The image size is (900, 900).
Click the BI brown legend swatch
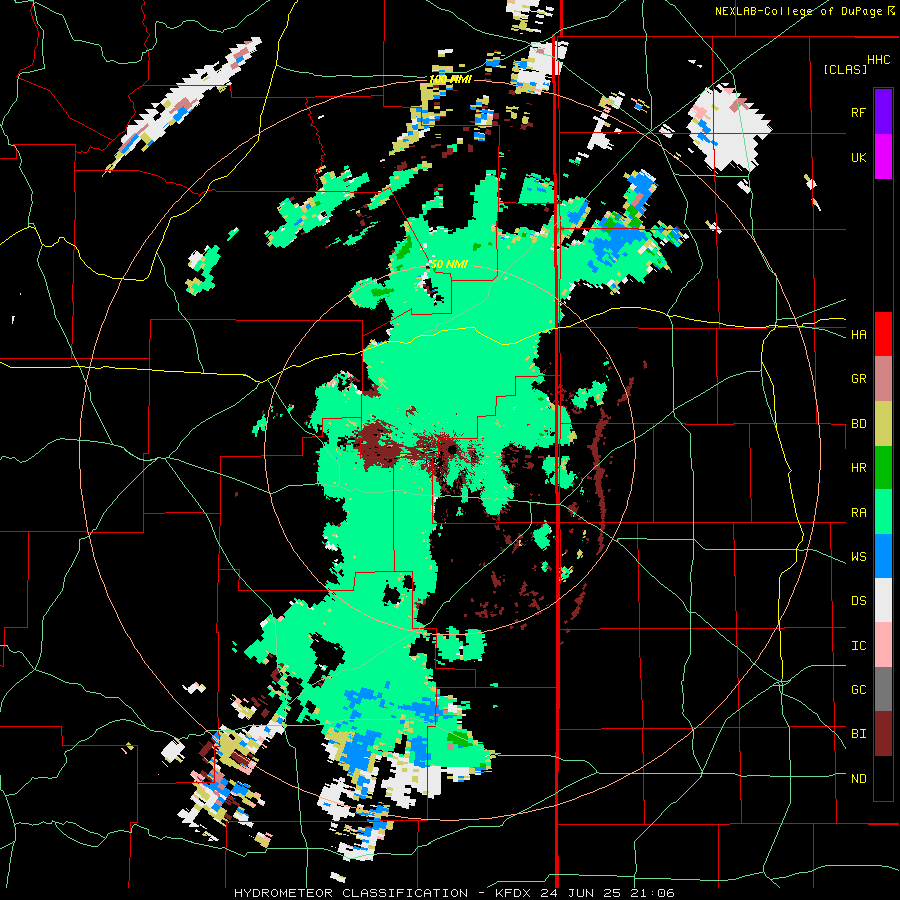(x=883, y=734)
